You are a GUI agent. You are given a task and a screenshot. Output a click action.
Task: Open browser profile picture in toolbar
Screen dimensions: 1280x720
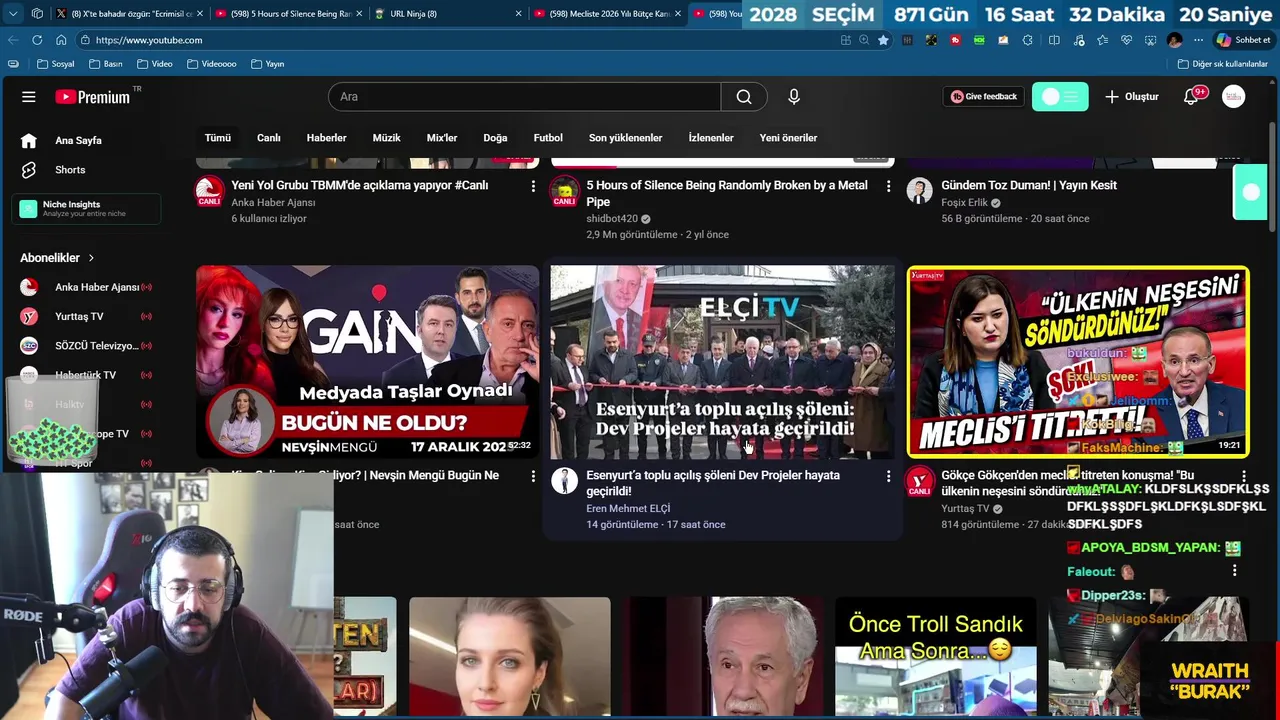[1174, 40]
